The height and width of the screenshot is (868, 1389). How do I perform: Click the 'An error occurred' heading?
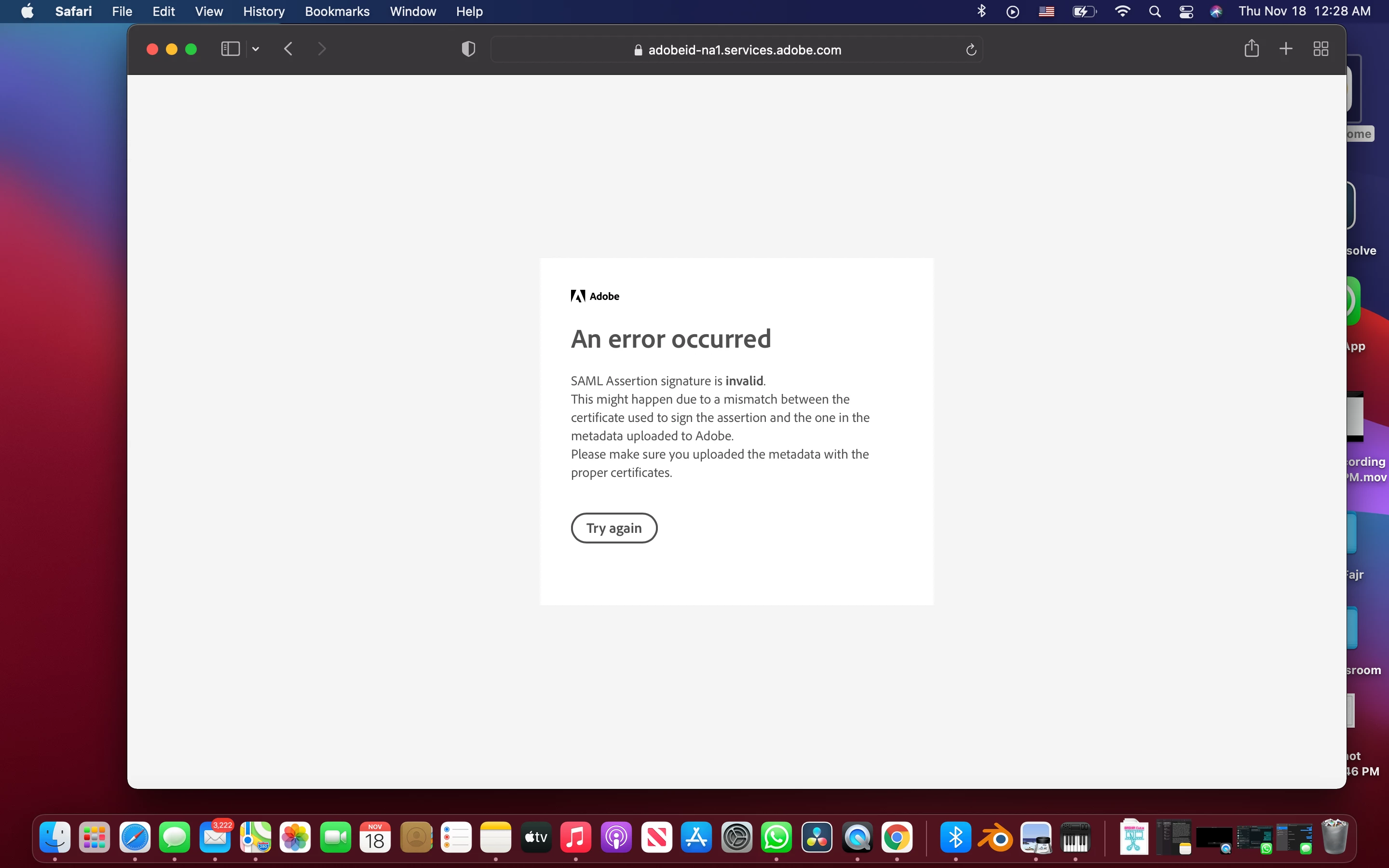point(671,339)
